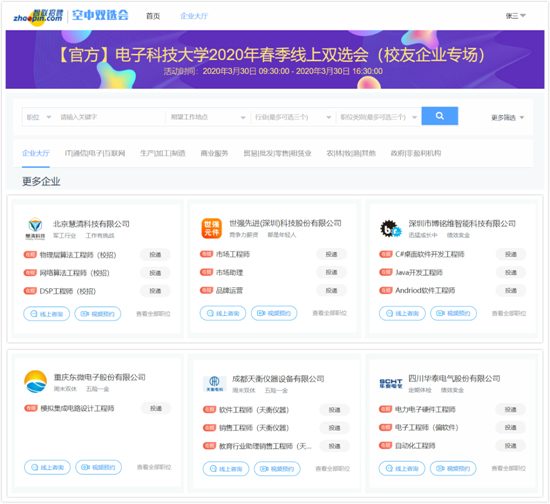Viewport: 550px width, 504px height.
Task: Open 北京慧清科技有限公司 company logo
Action: (x=35, y=228)
